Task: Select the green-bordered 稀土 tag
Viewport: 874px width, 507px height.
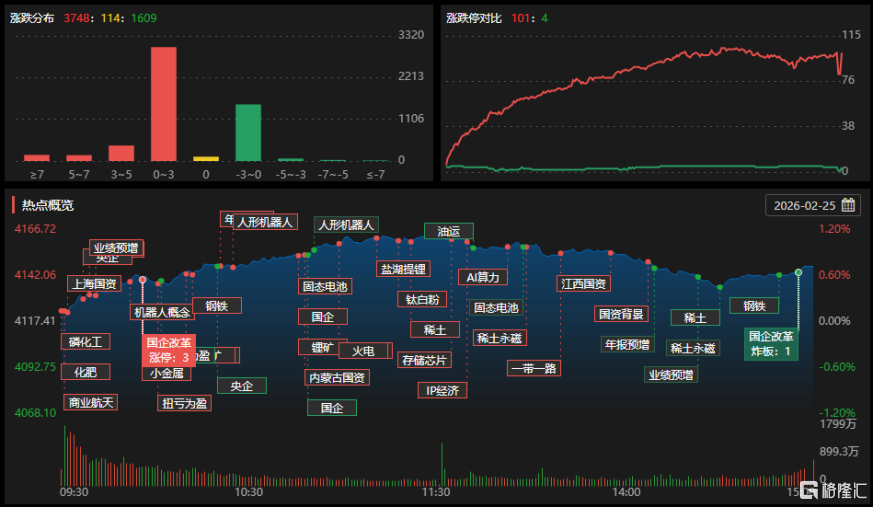Action: point(695,318)
